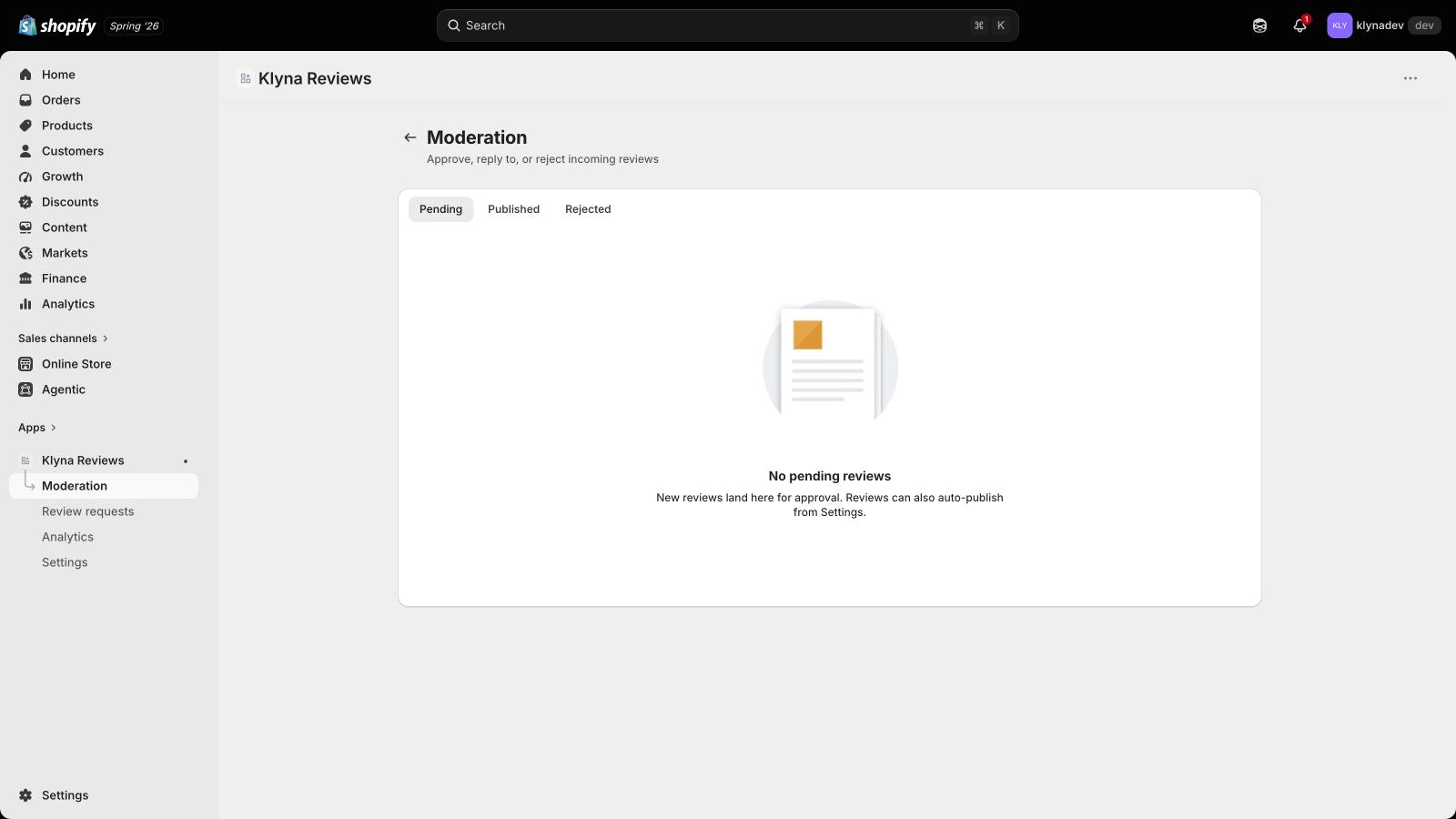
Task: Click the pin dot beside Klyna Reviews
Action: pos(186,460)
